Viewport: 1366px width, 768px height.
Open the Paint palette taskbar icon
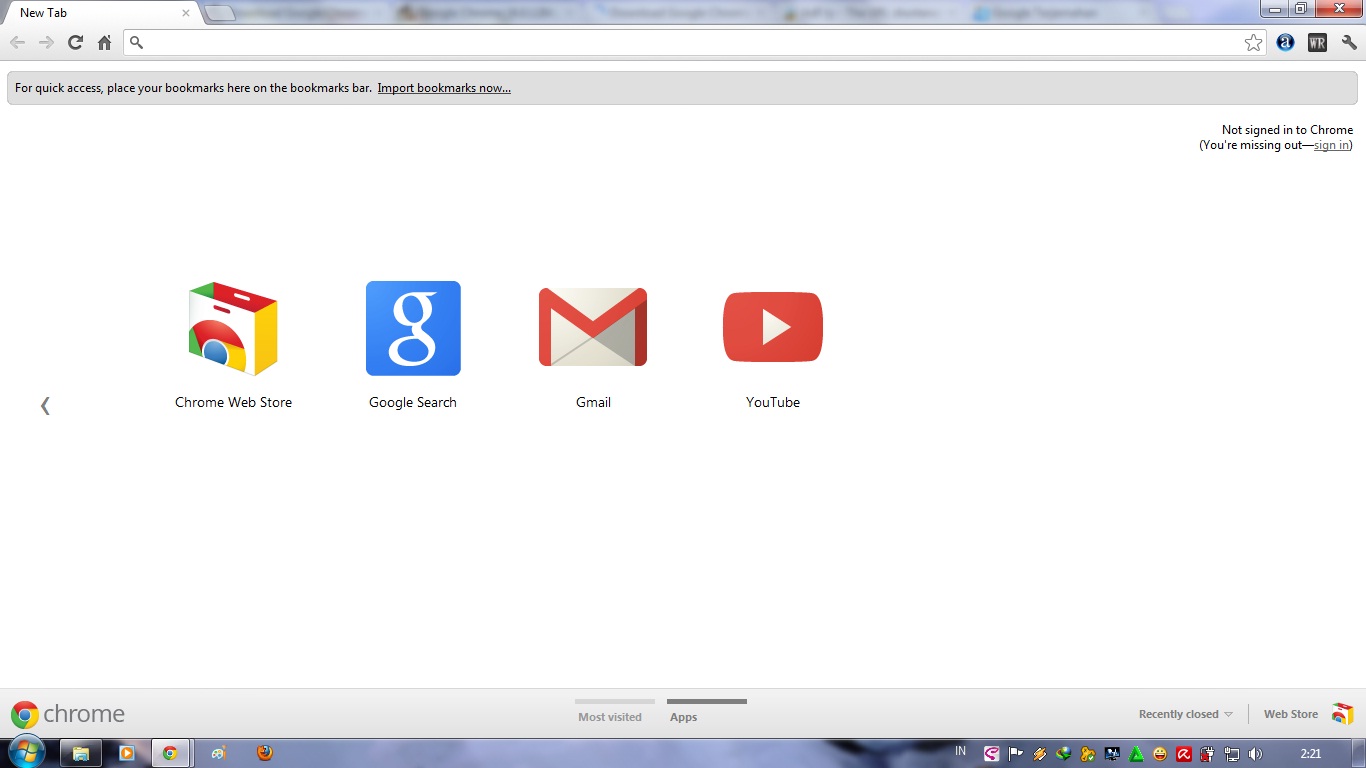point(219,753)
